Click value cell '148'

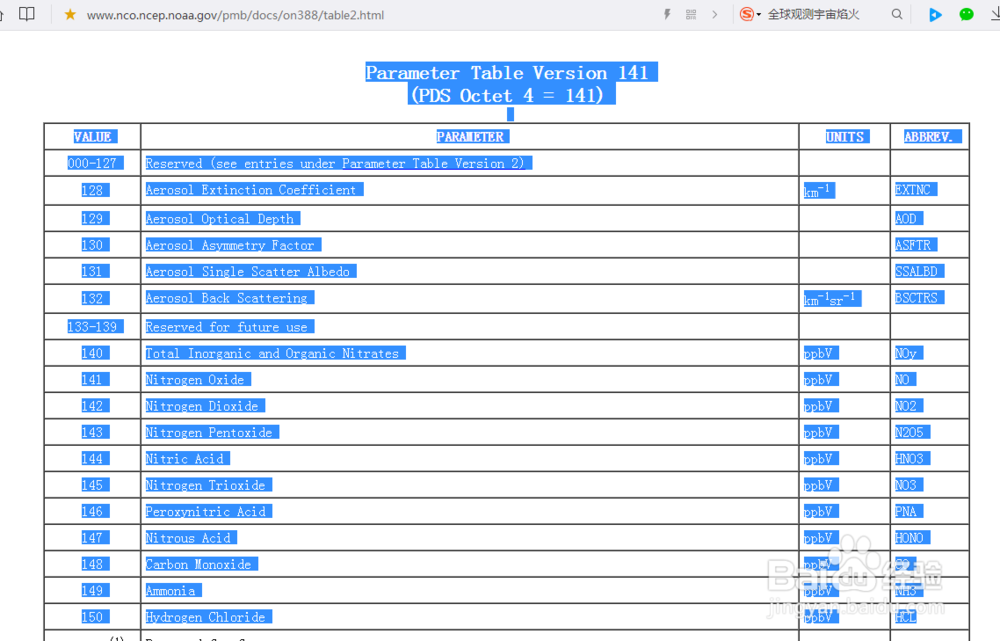[92, 564]
